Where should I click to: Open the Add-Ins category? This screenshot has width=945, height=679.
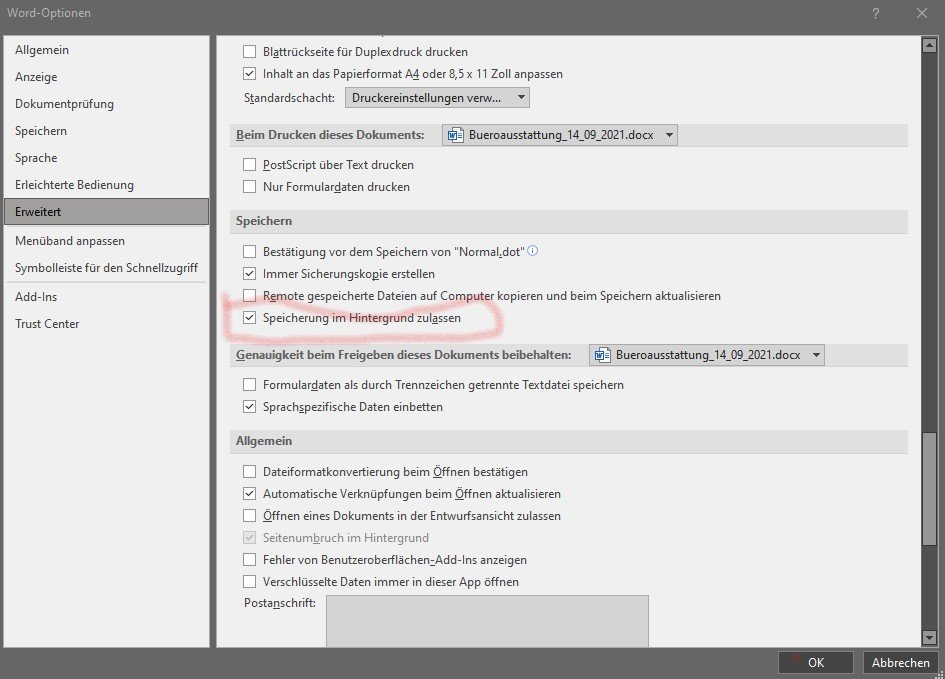pyautogui.click(x=106, y=296)
